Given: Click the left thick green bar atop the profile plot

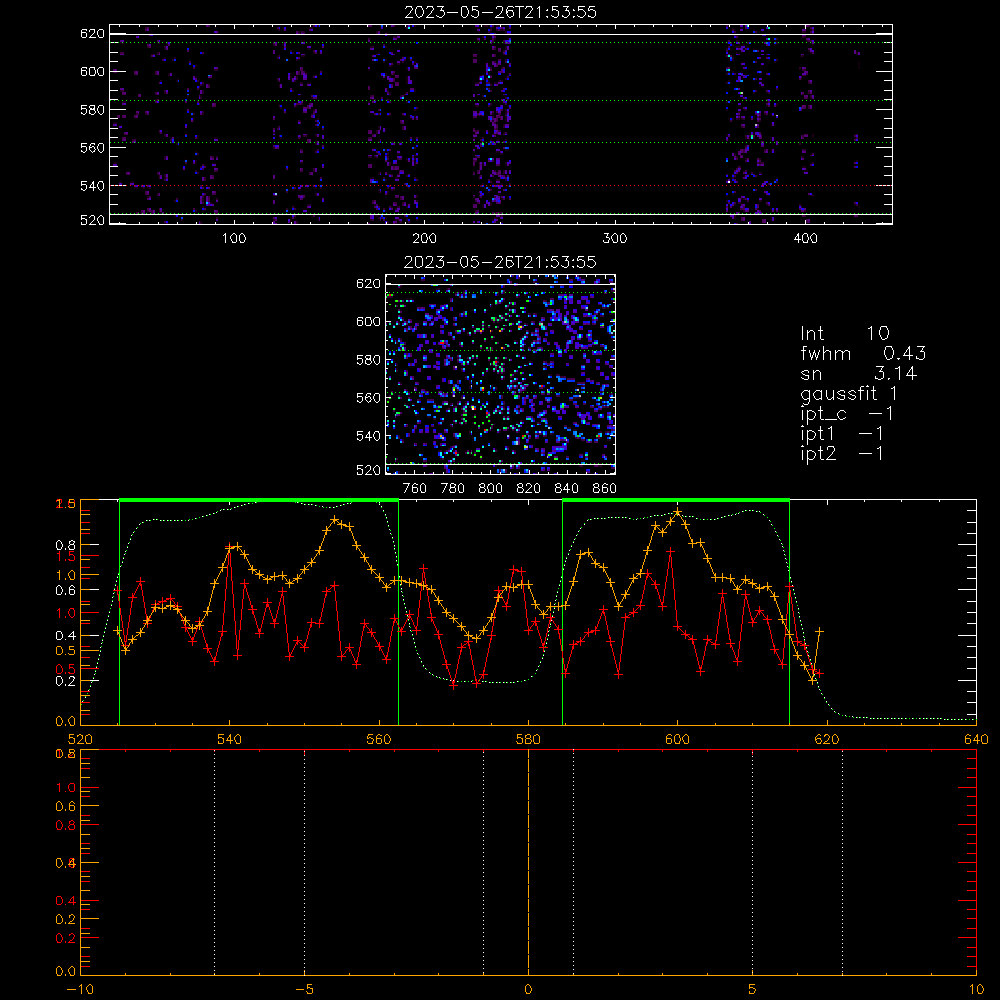Looking at the screenshot, I should [x=259, y=500].
